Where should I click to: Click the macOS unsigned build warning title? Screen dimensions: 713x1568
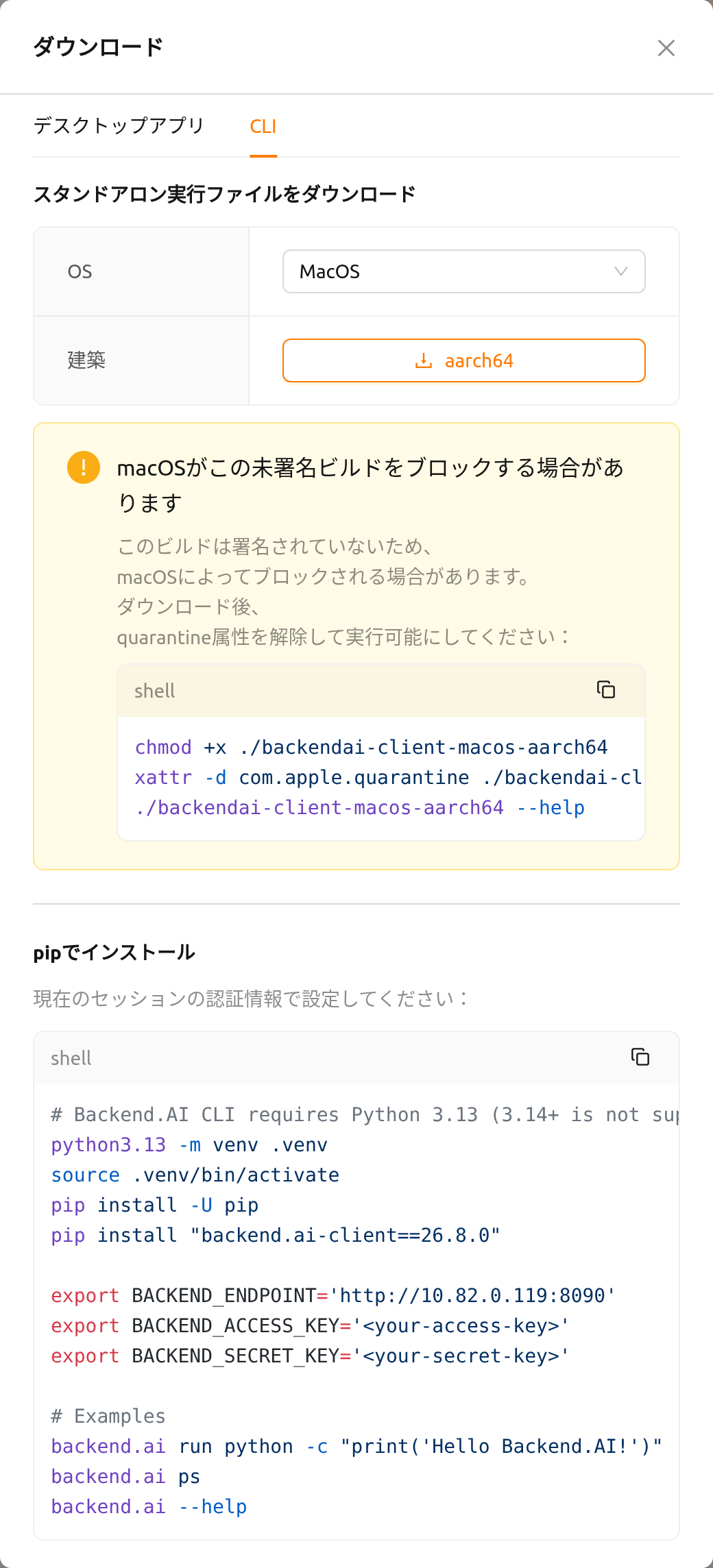(371, 485)
